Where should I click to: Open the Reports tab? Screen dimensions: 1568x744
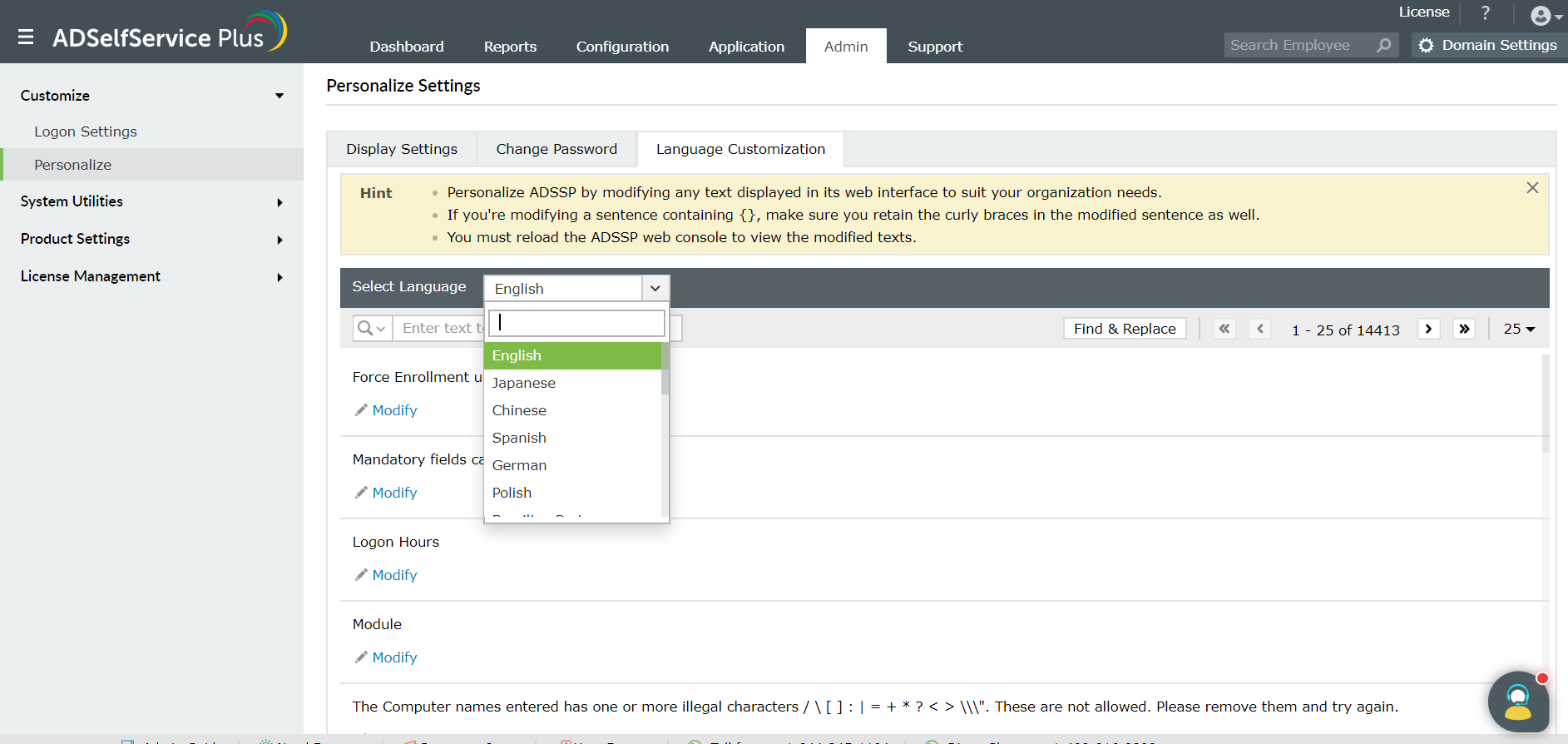point(510,47)
